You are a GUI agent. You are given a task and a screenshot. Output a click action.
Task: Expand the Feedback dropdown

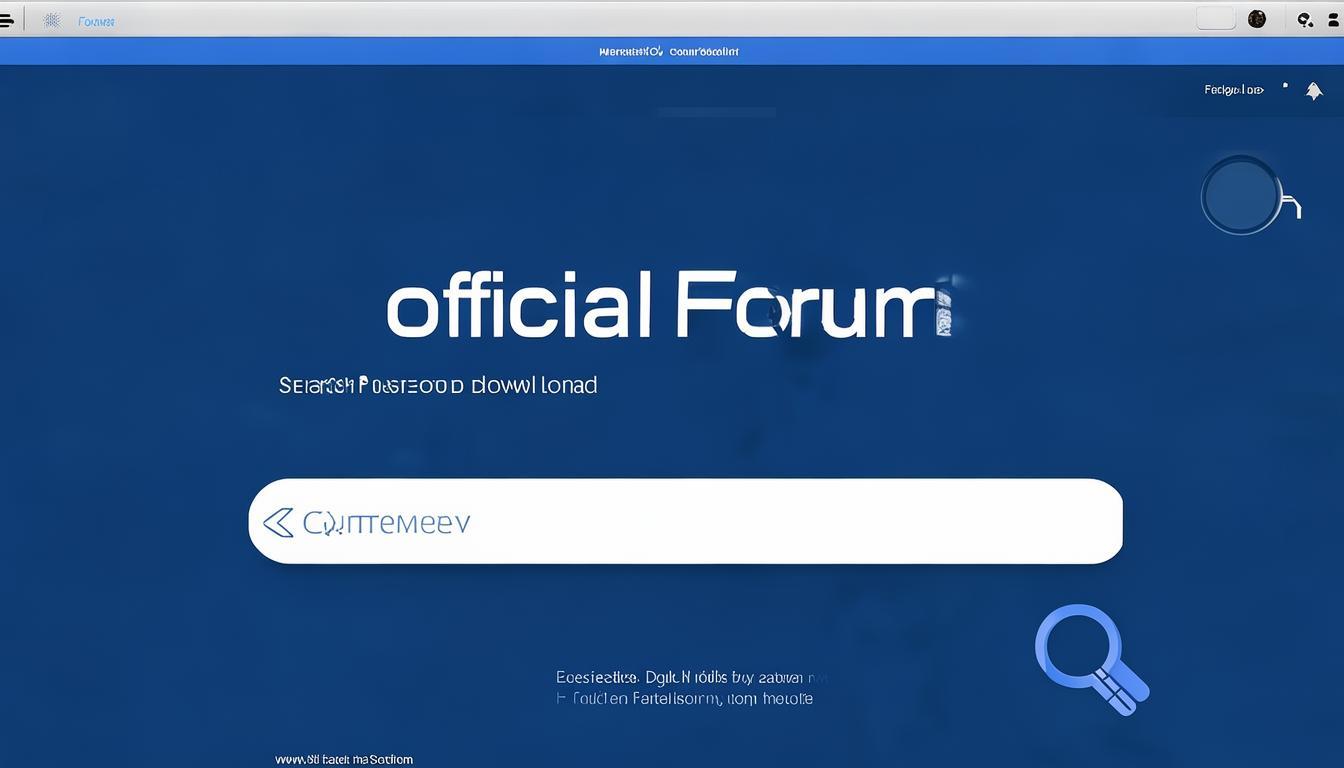click(1234, 89)
